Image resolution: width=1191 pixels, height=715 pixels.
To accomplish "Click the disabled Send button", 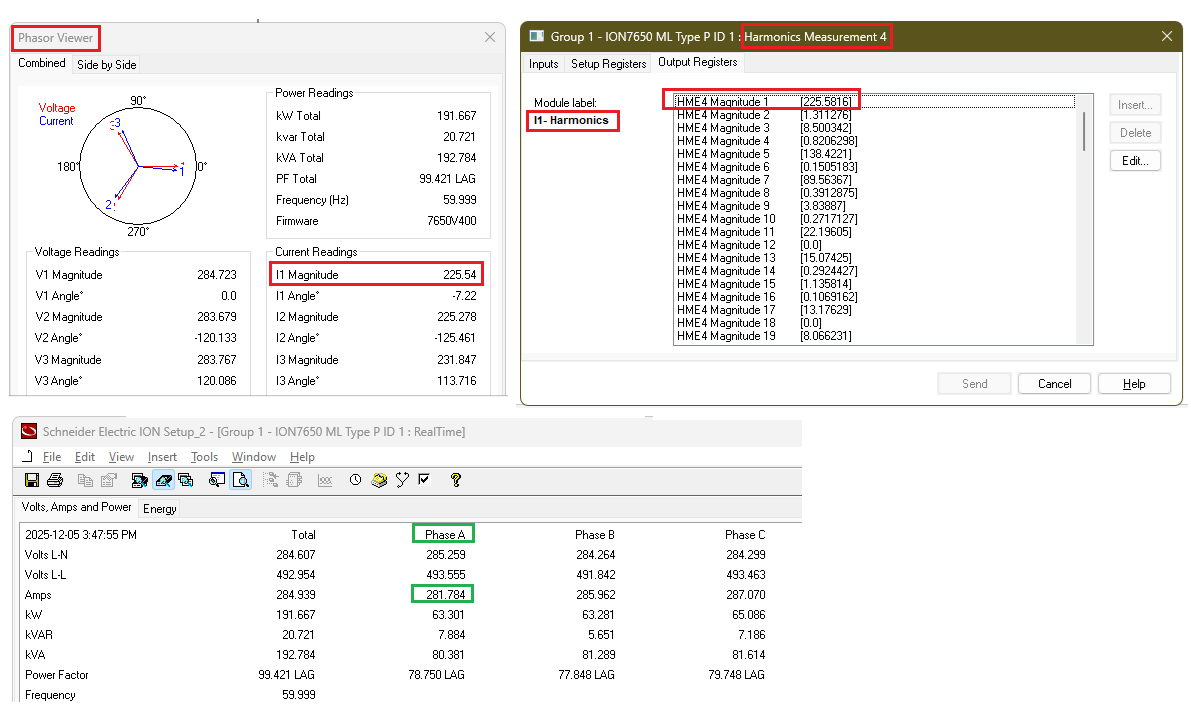I will pyautogui.click(x=975, y=384).
